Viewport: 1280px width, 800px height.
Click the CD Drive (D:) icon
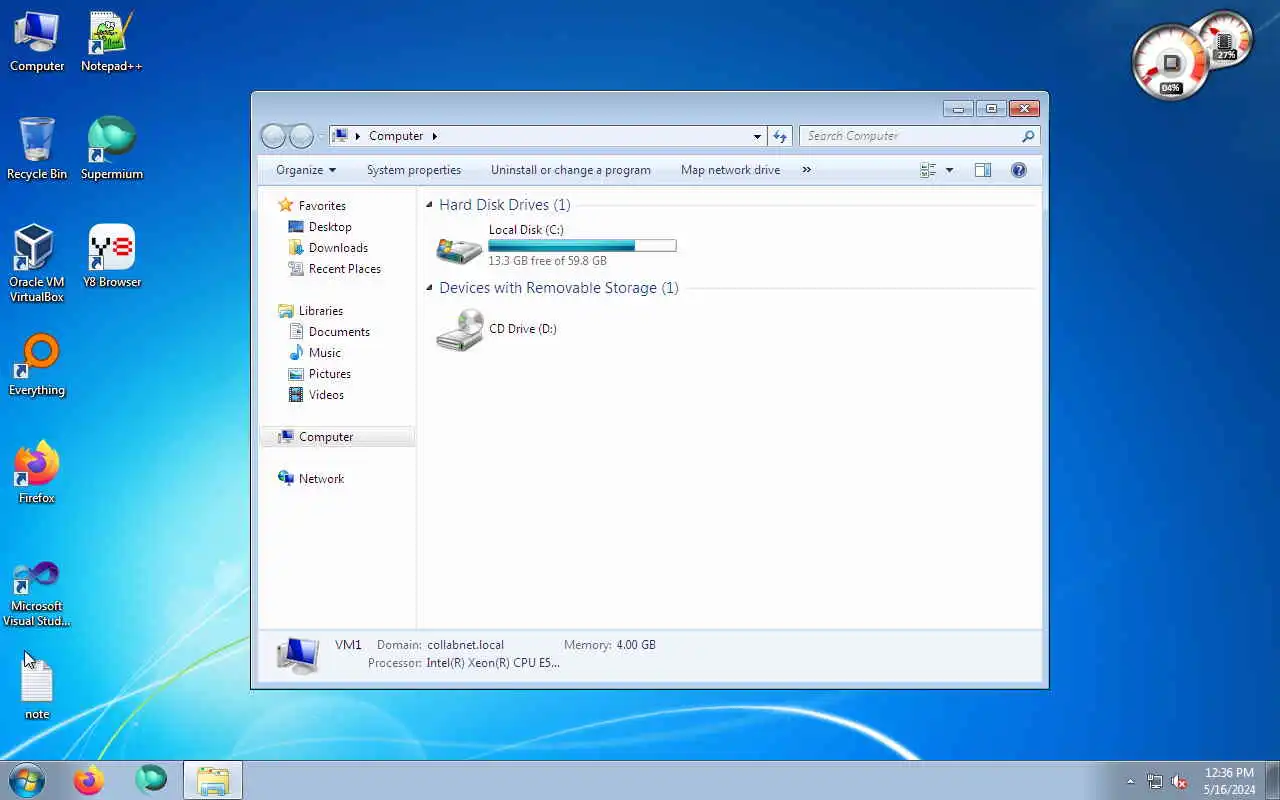460,330
